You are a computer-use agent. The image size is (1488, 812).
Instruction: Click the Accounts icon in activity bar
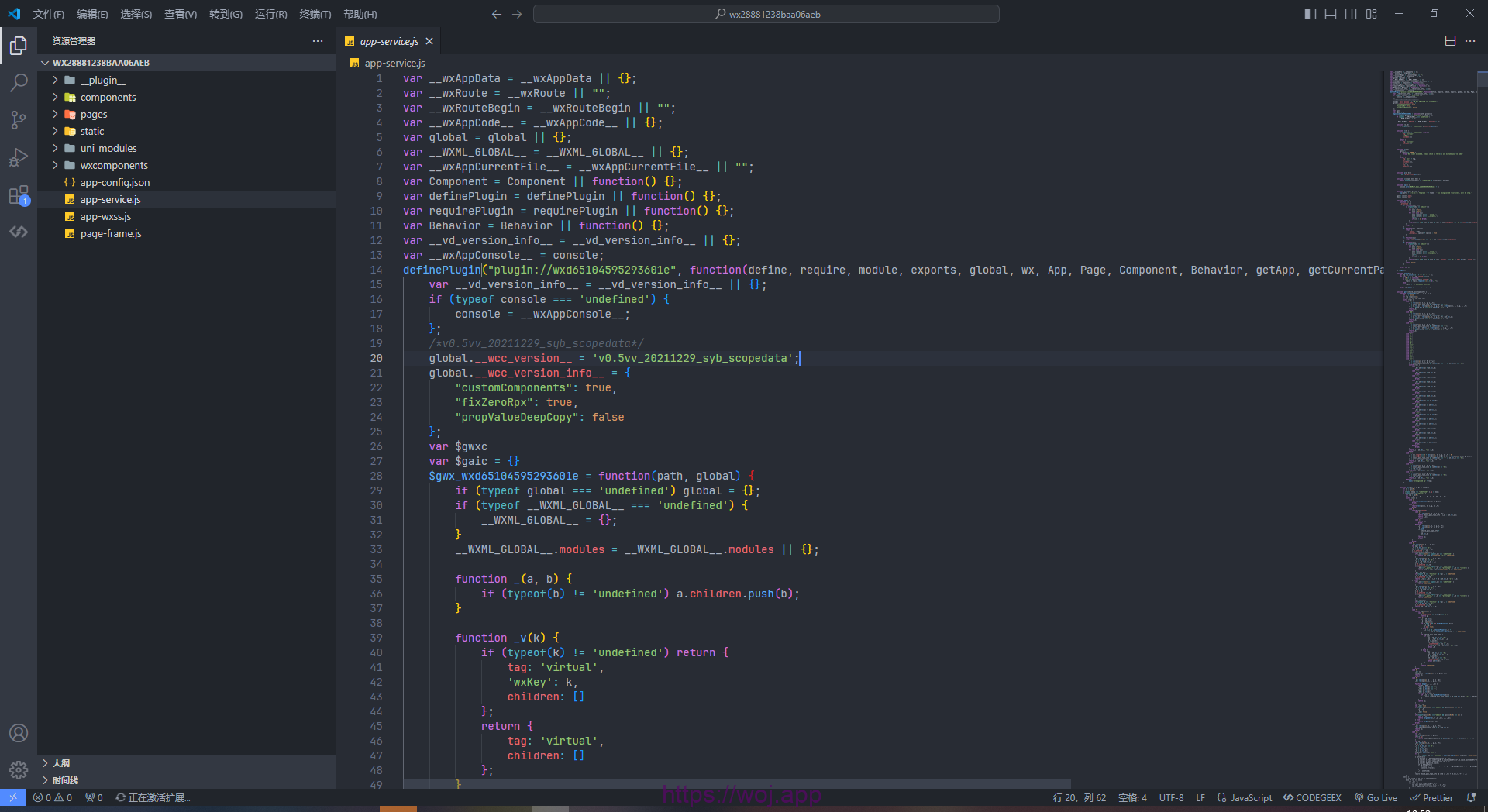(19, 733)
